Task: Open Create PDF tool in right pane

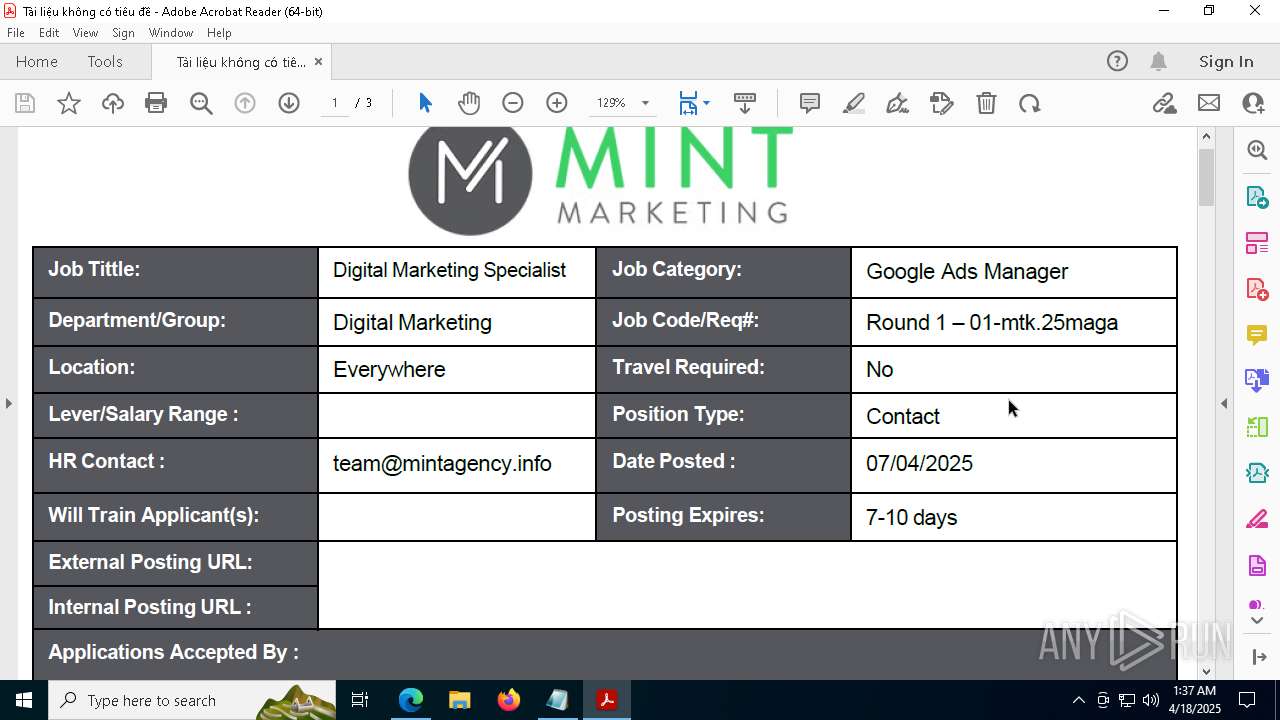Action: (x=1257, y=288)
